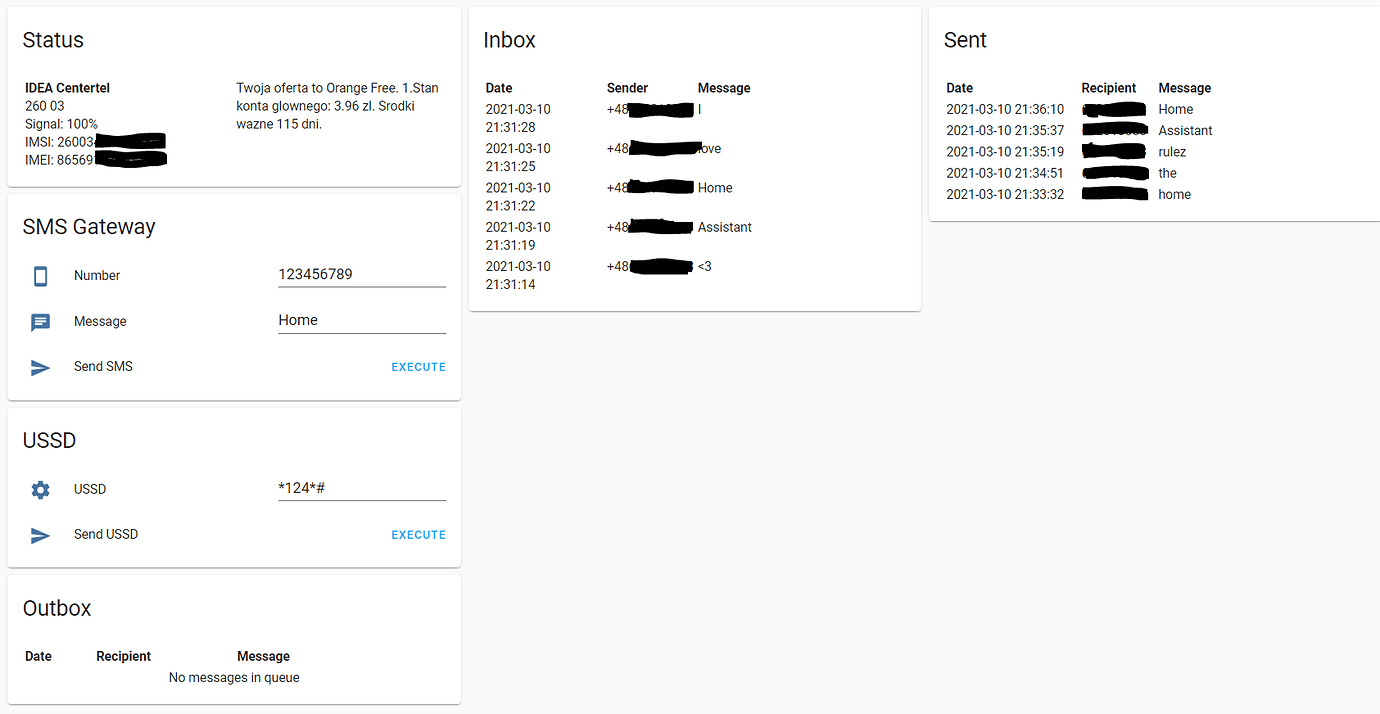The width and height of the screenshot is (1380, 714).
Task: Click EXECUTE to send the USSD code
Action: (418, 534)
